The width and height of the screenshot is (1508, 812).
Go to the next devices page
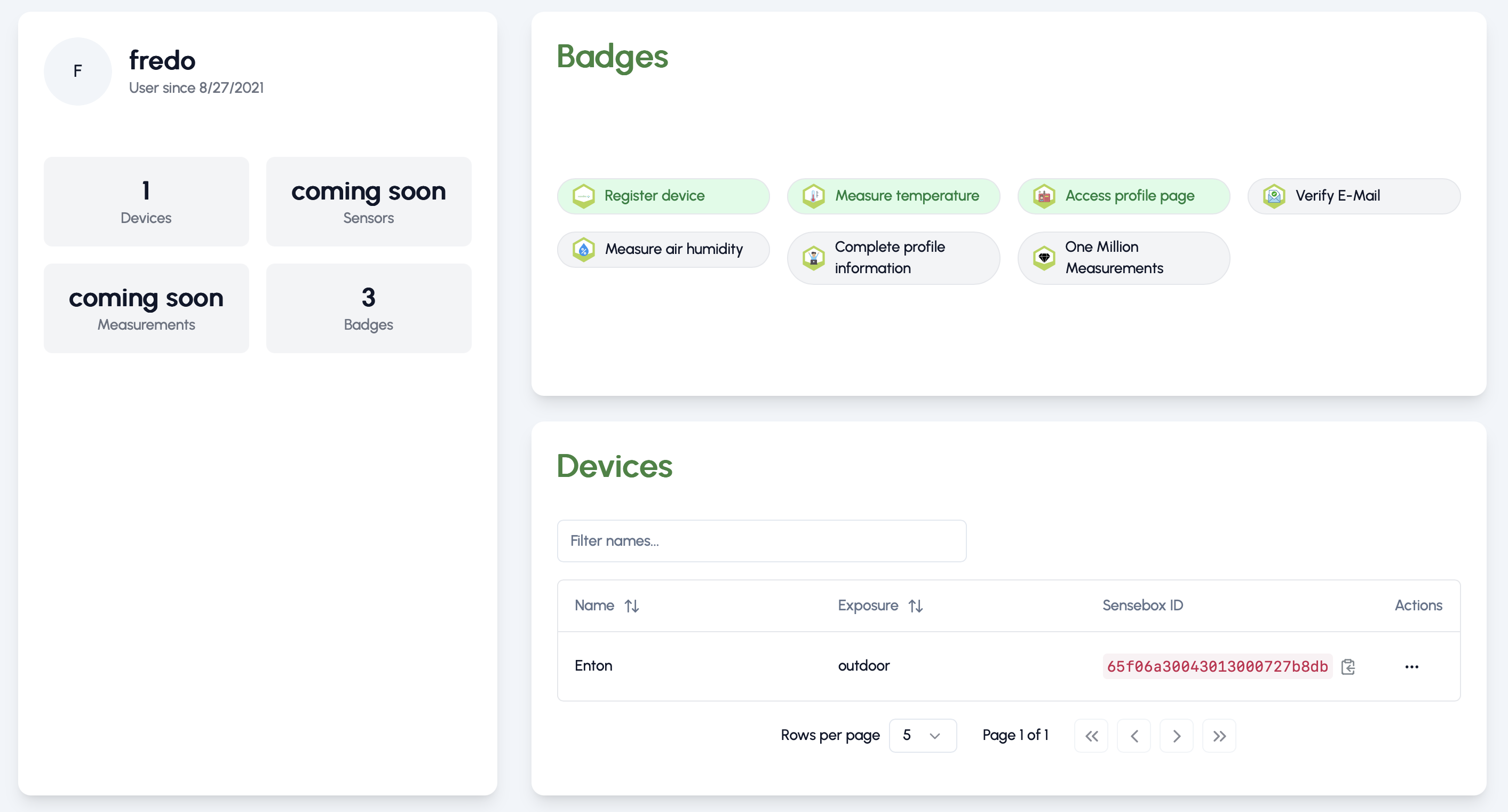coord(1176,736)
